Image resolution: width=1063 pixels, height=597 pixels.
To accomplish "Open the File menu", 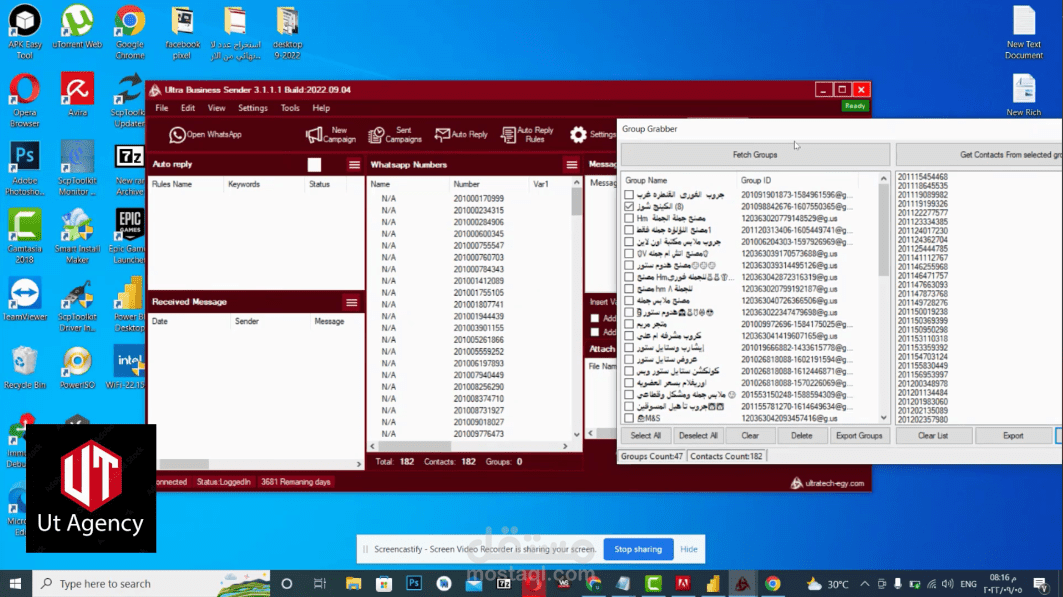I will click(161, 108).
